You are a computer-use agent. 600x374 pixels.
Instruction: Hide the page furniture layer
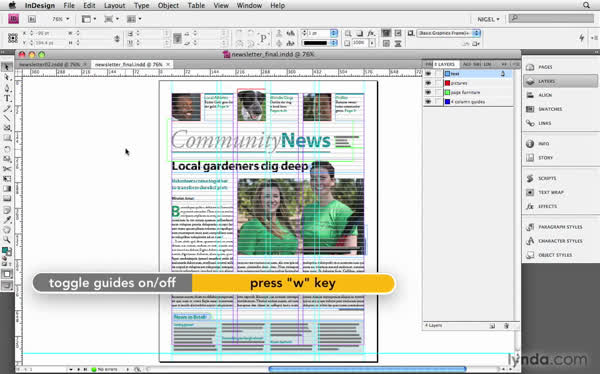coord(428,92)
